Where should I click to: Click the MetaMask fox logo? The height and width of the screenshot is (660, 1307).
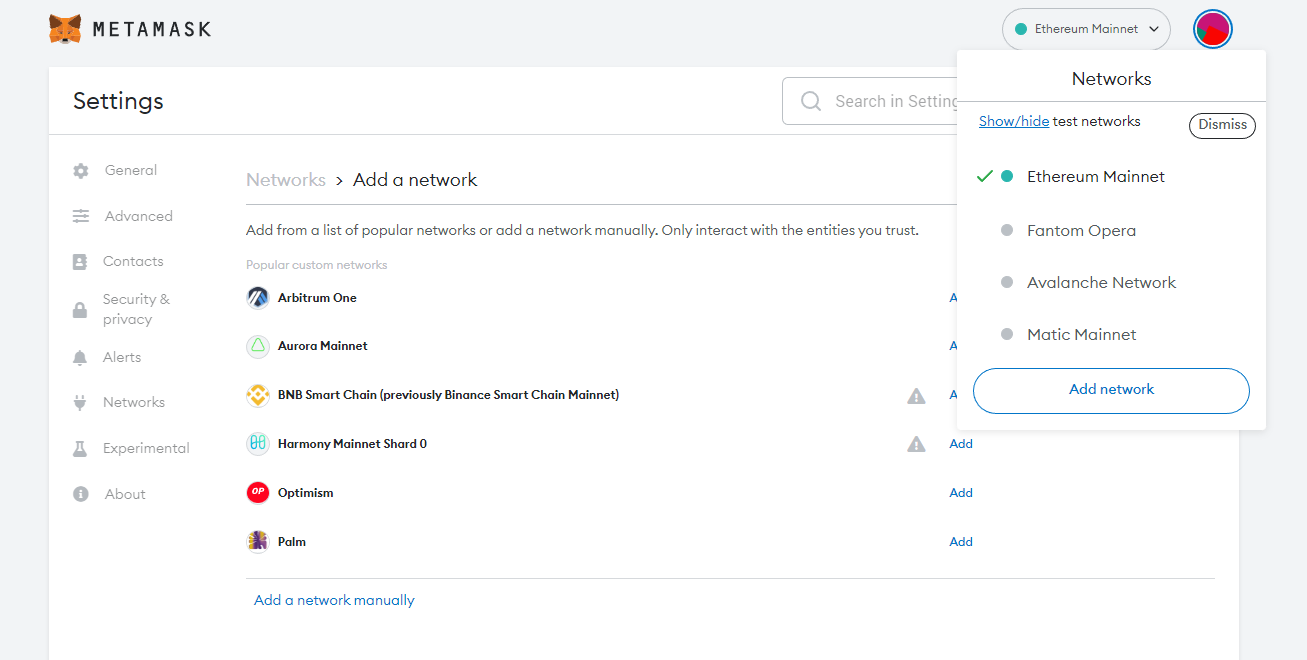tap(65, 29)
